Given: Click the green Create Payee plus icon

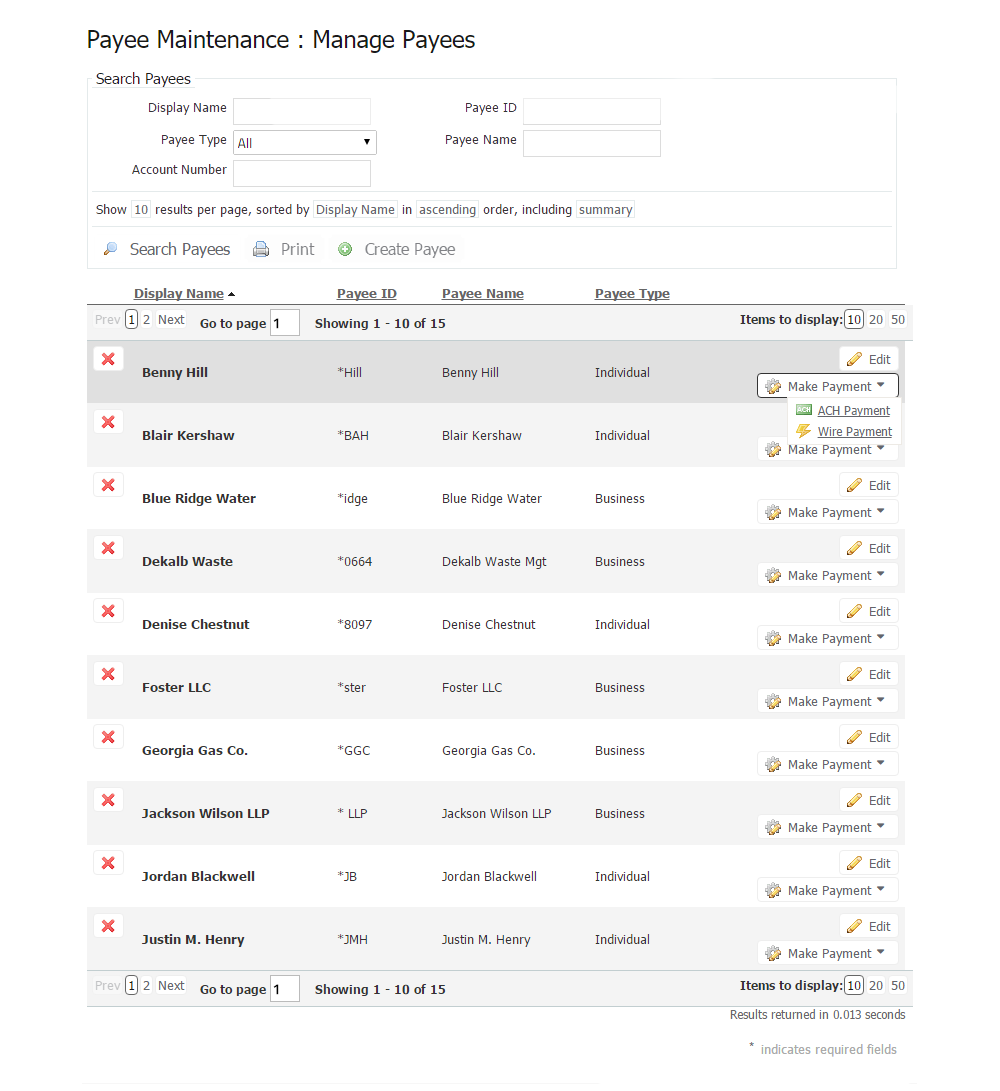Looking at the screenshot, I should [x=345, y=249].
